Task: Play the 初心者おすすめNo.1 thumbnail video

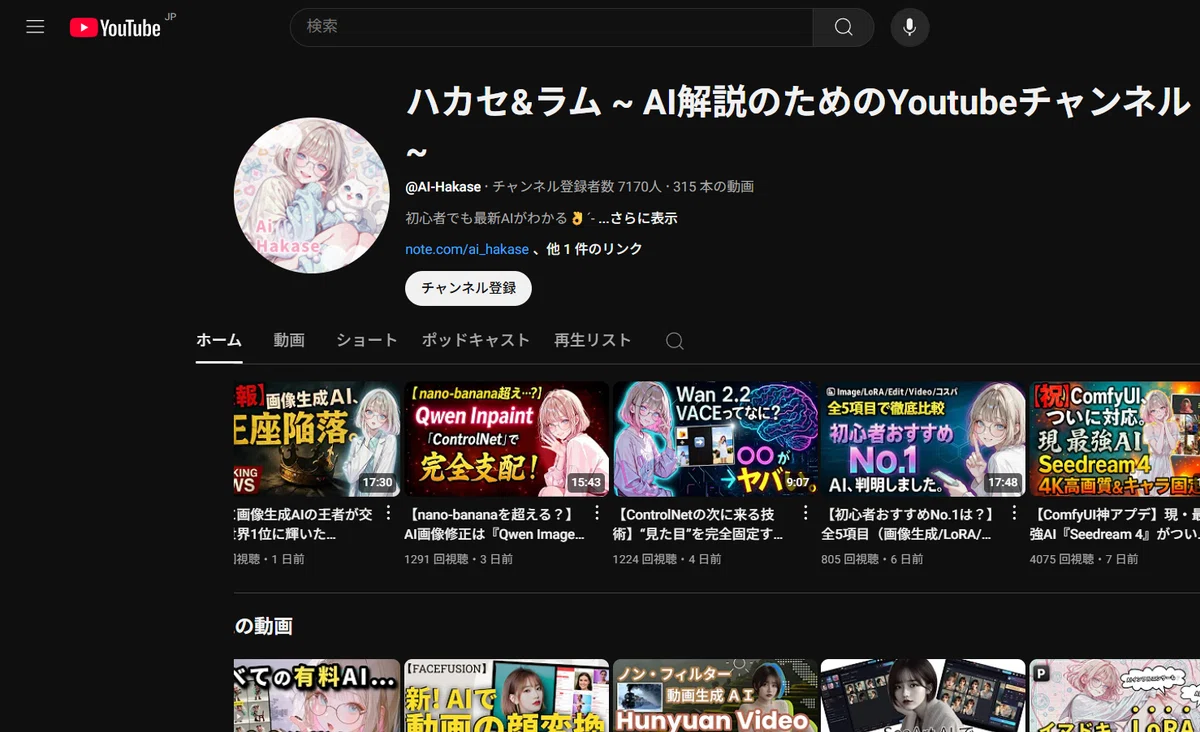Action: (923, 439)
